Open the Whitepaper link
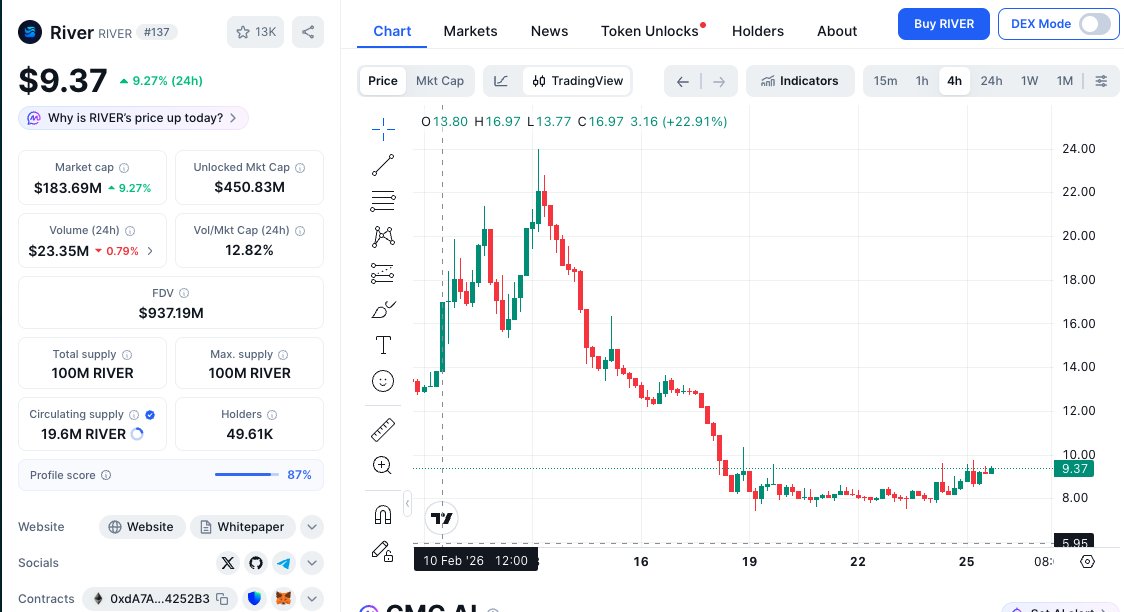 click(242, 527)
